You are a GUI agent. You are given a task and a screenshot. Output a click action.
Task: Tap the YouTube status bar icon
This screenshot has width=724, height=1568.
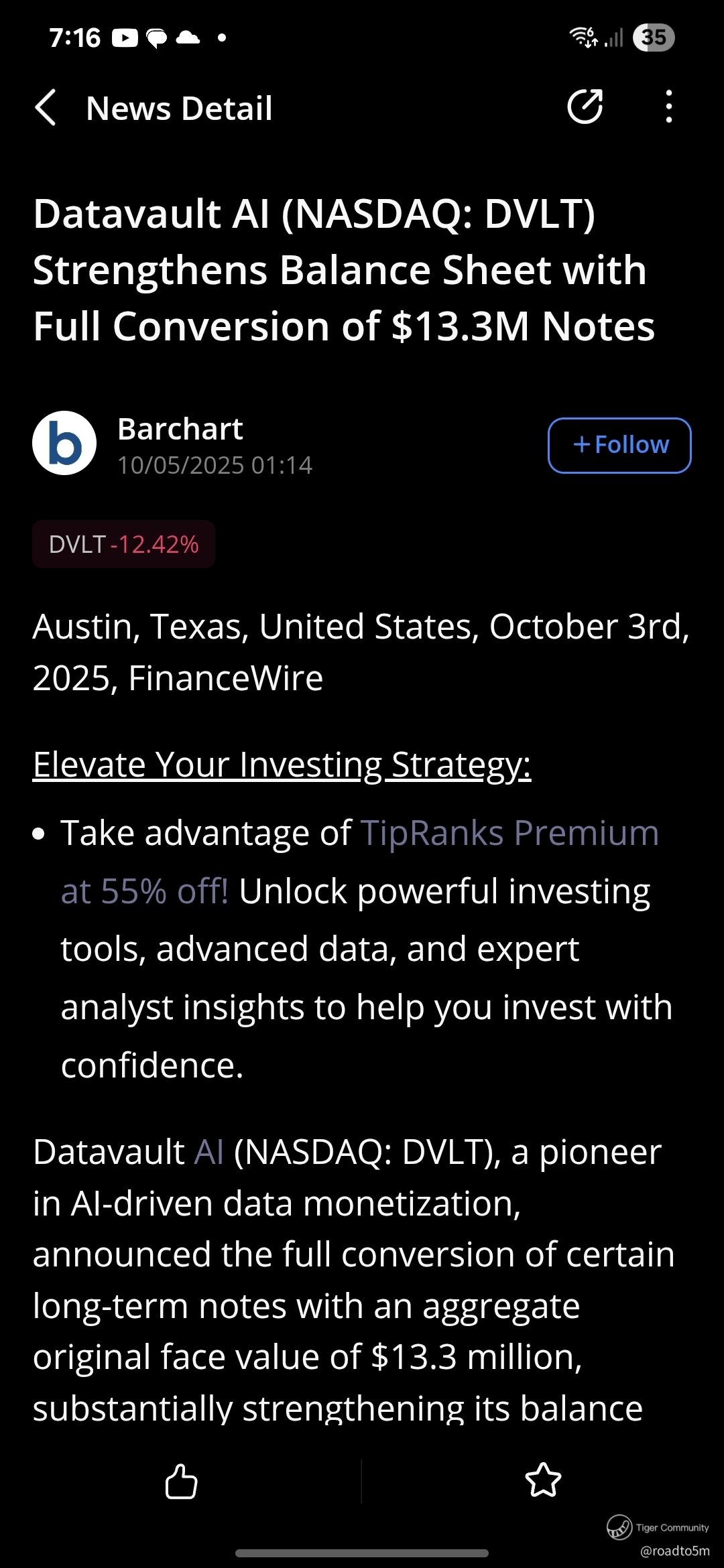pos(125,38)
